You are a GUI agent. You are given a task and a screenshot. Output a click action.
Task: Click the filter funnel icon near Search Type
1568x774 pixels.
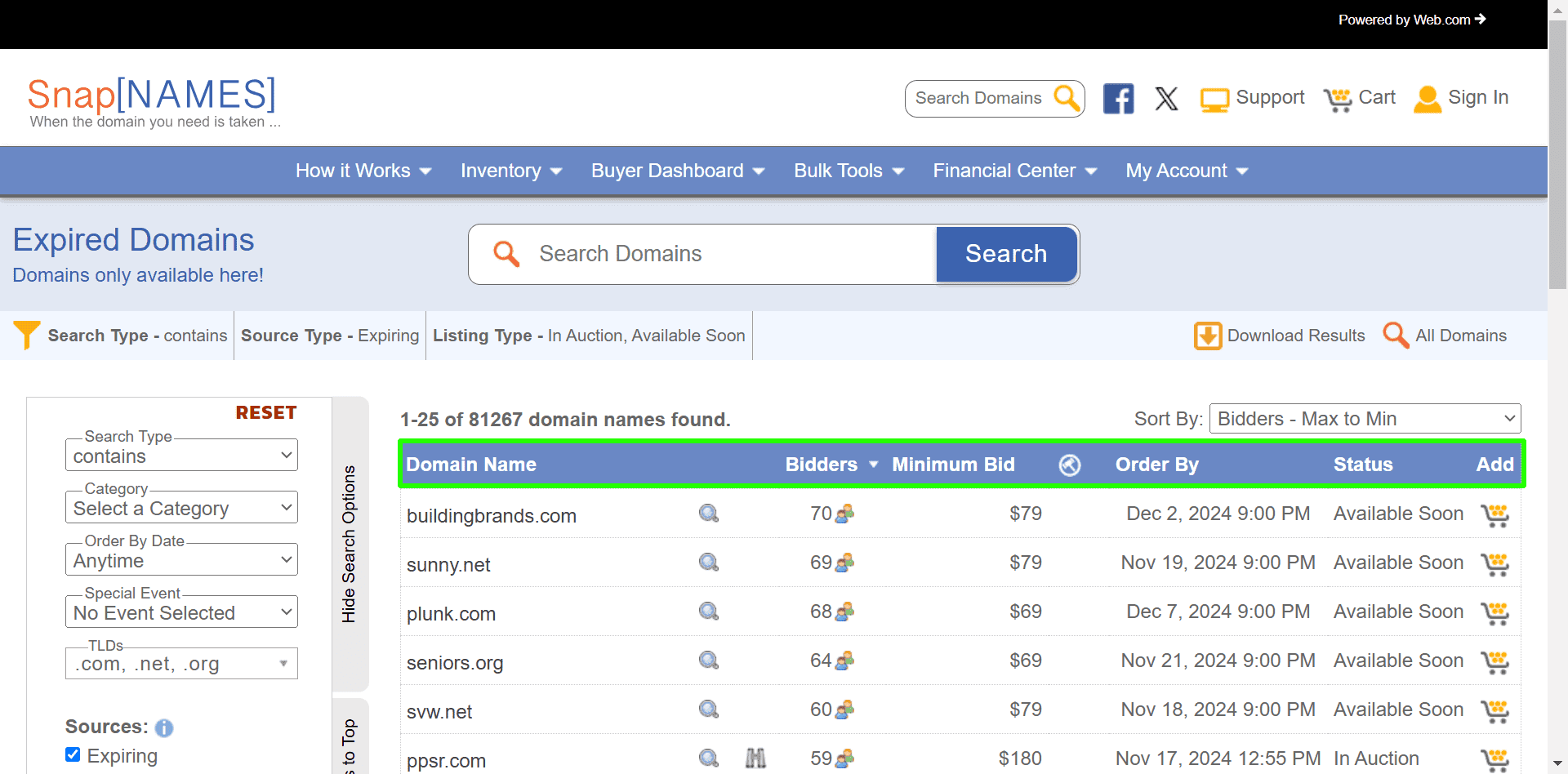click(x=26, y=335)
